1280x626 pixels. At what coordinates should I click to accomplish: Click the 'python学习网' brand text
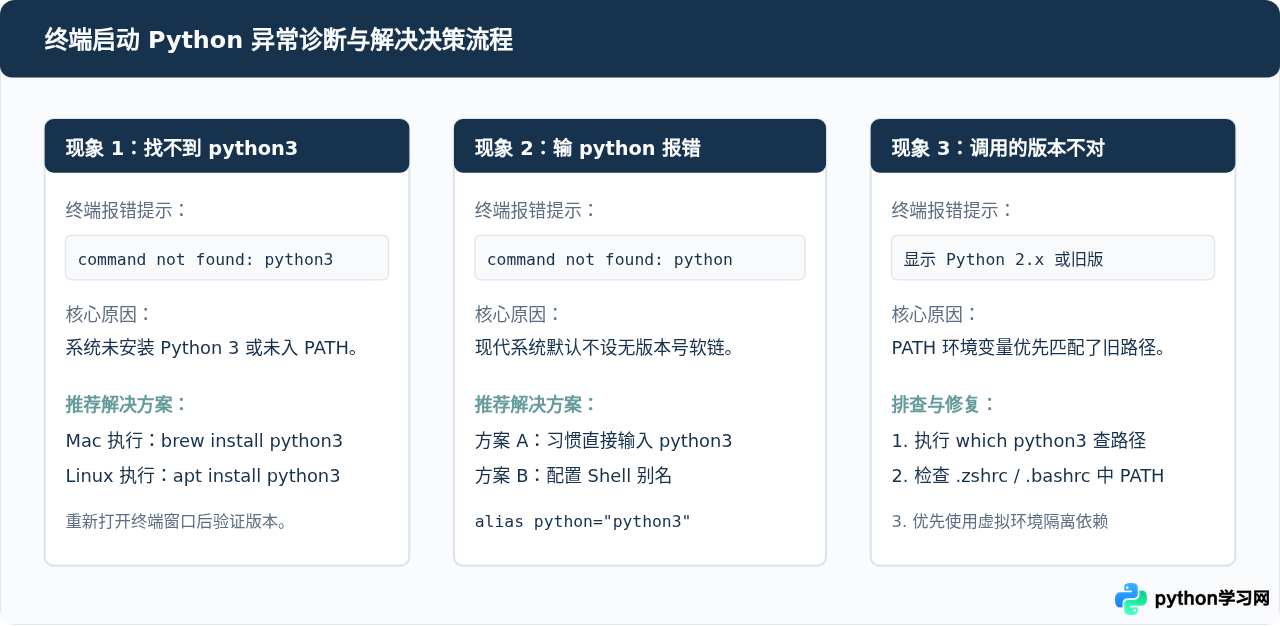click(1212, 598)
